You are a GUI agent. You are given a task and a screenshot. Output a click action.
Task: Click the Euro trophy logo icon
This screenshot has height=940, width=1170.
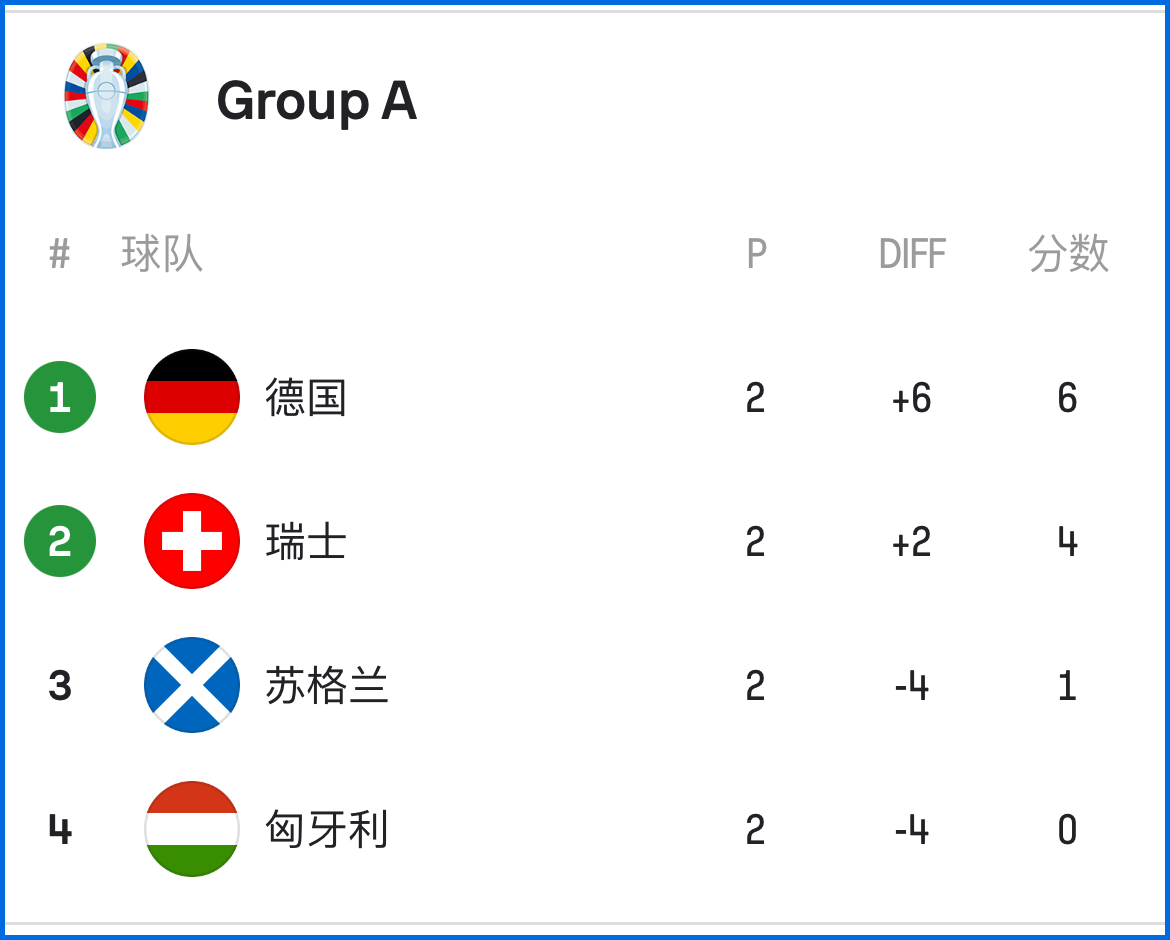pyautogui.click(x=106, y=96)
